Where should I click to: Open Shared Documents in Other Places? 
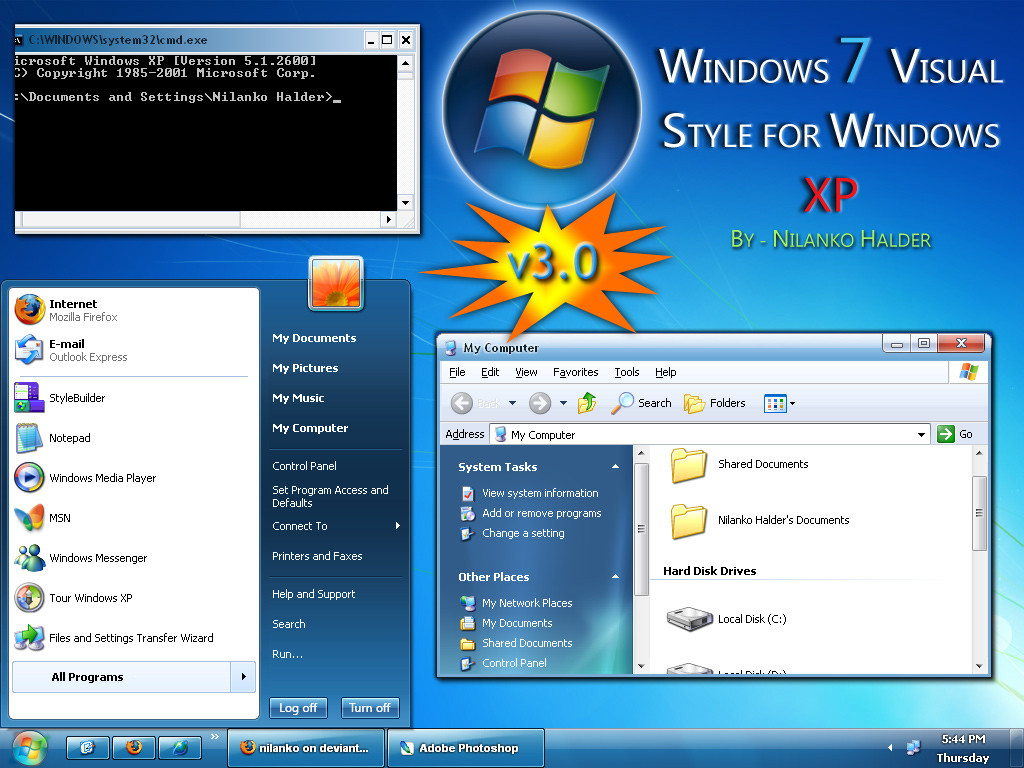pos(527,643)
